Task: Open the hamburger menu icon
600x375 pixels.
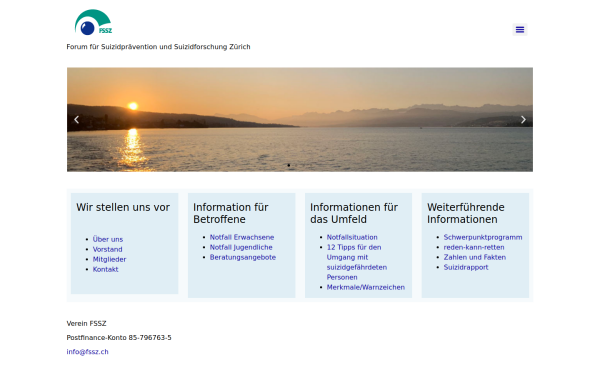Action: (520, 29)
